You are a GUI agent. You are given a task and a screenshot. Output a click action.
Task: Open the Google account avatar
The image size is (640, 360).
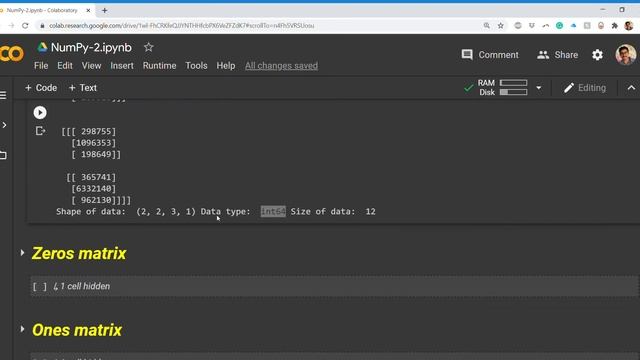(626, 55)
